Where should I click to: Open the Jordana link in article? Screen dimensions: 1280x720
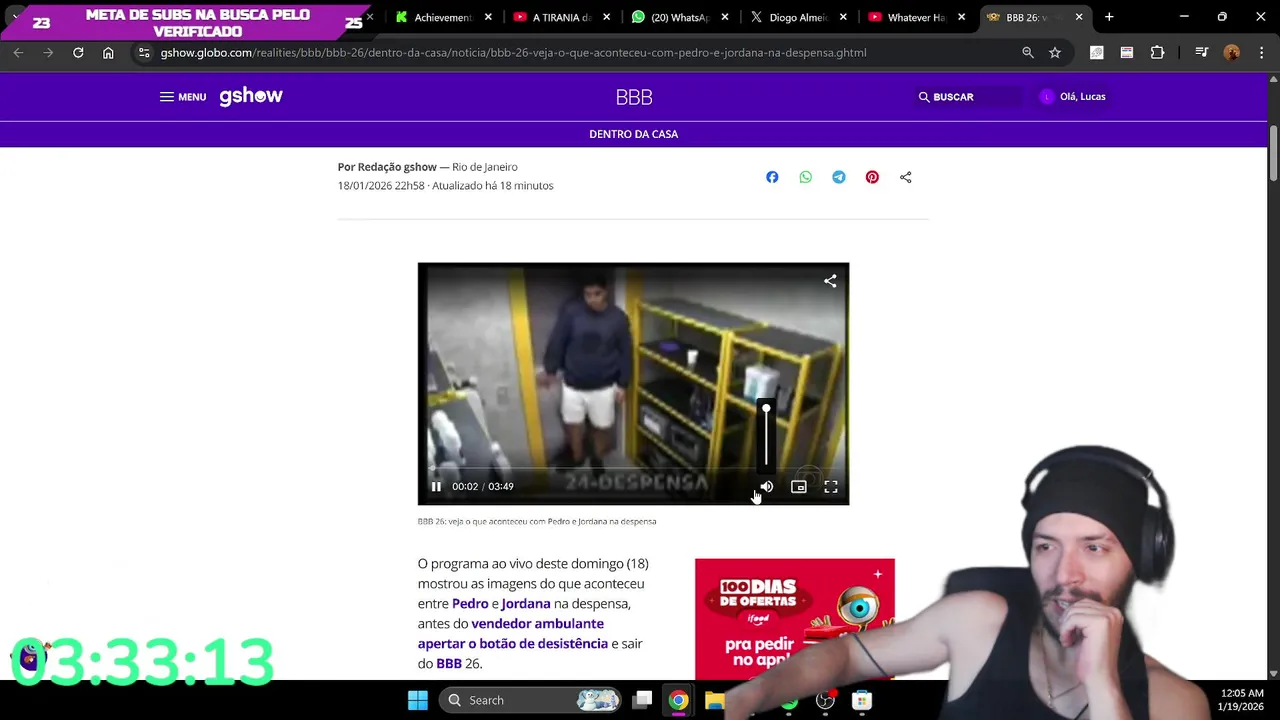click(526, 604)
